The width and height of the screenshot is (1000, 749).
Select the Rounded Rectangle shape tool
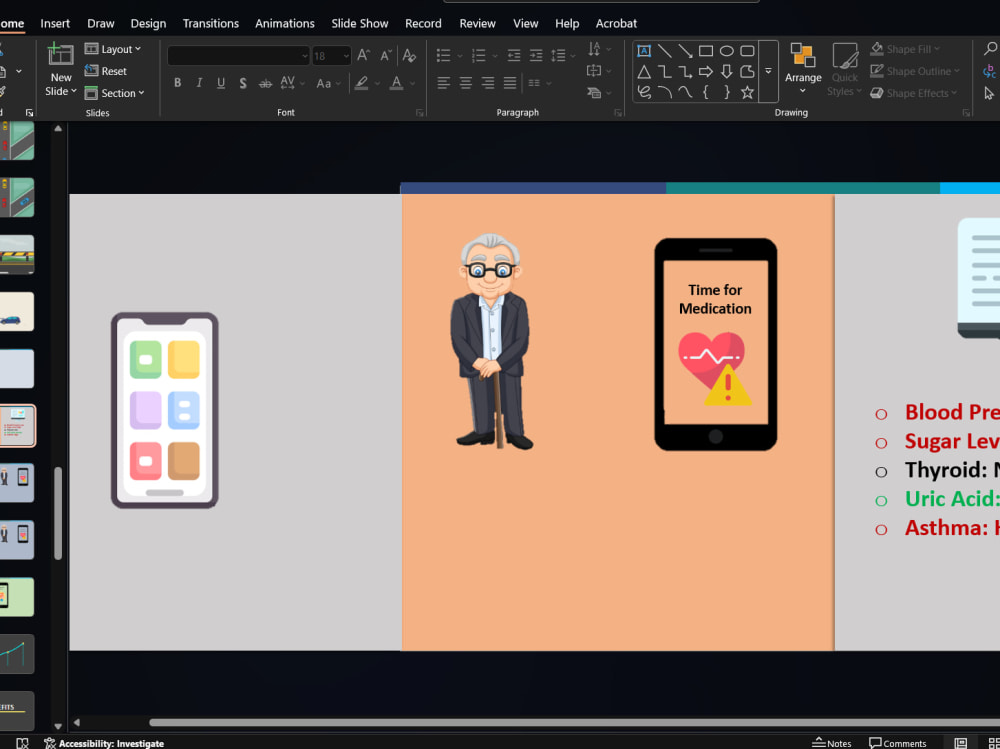pos(747,51)
